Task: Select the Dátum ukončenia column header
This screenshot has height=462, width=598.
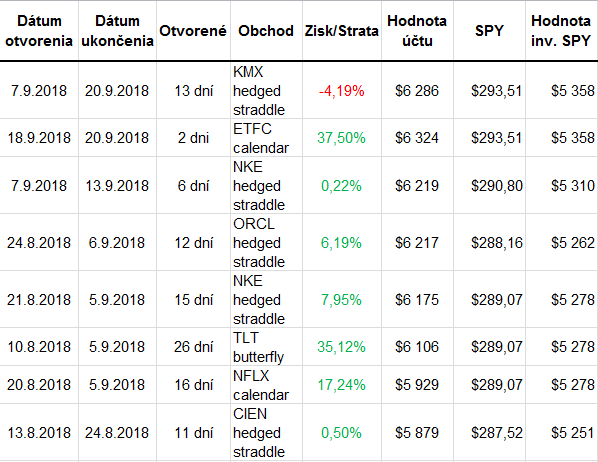Action: (117, 31)
